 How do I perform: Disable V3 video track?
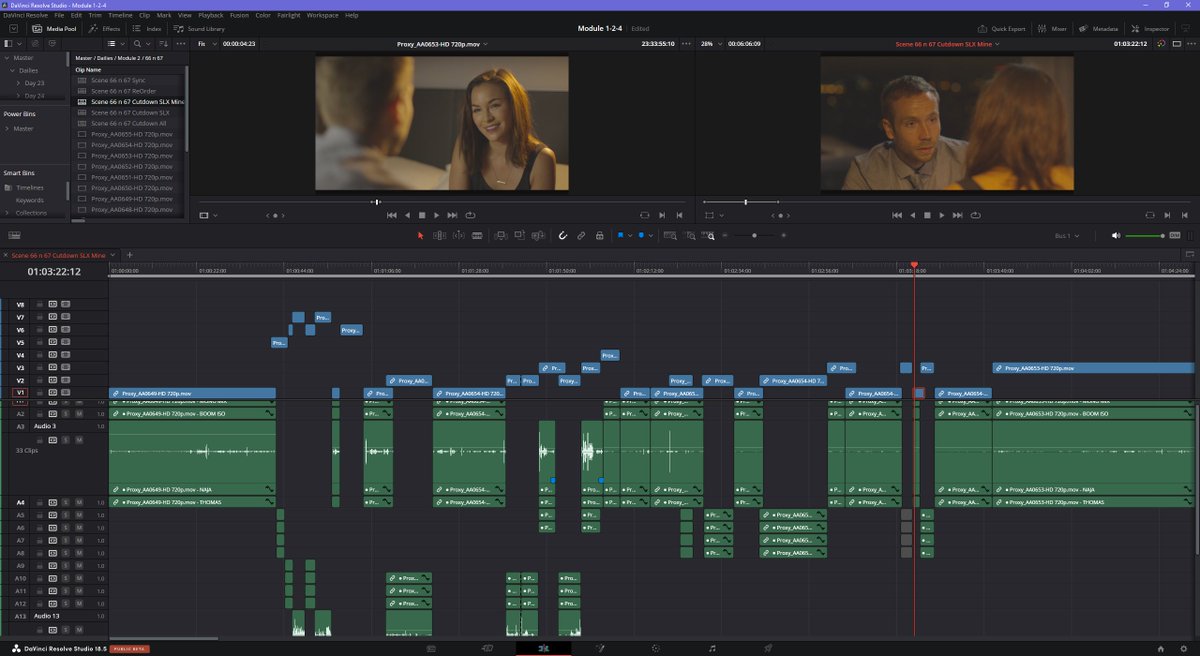click(65, 368)
